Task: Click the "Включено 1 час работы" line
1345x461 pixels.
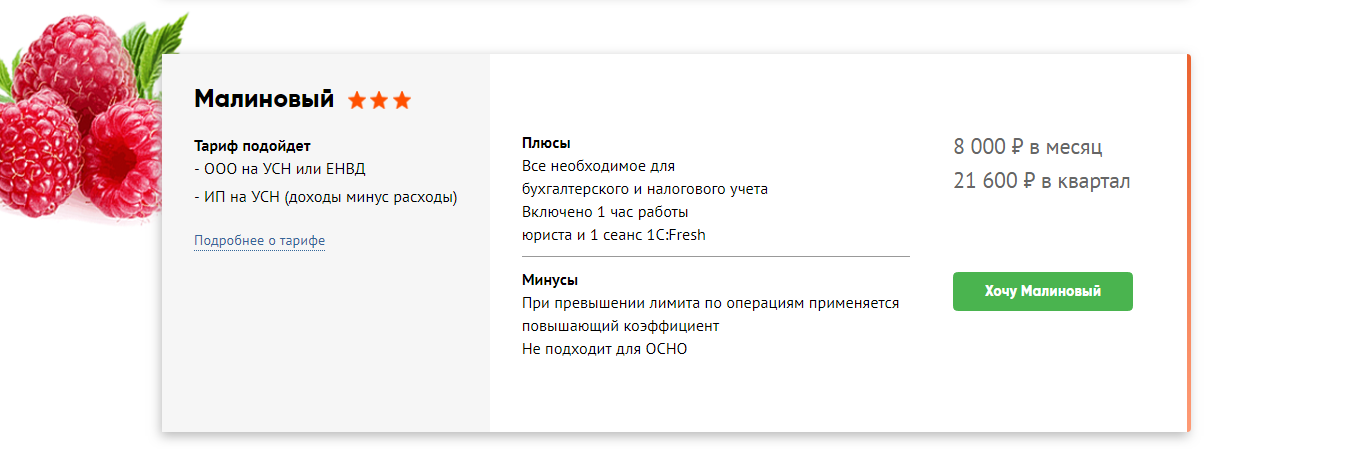Action: (605, 212)
